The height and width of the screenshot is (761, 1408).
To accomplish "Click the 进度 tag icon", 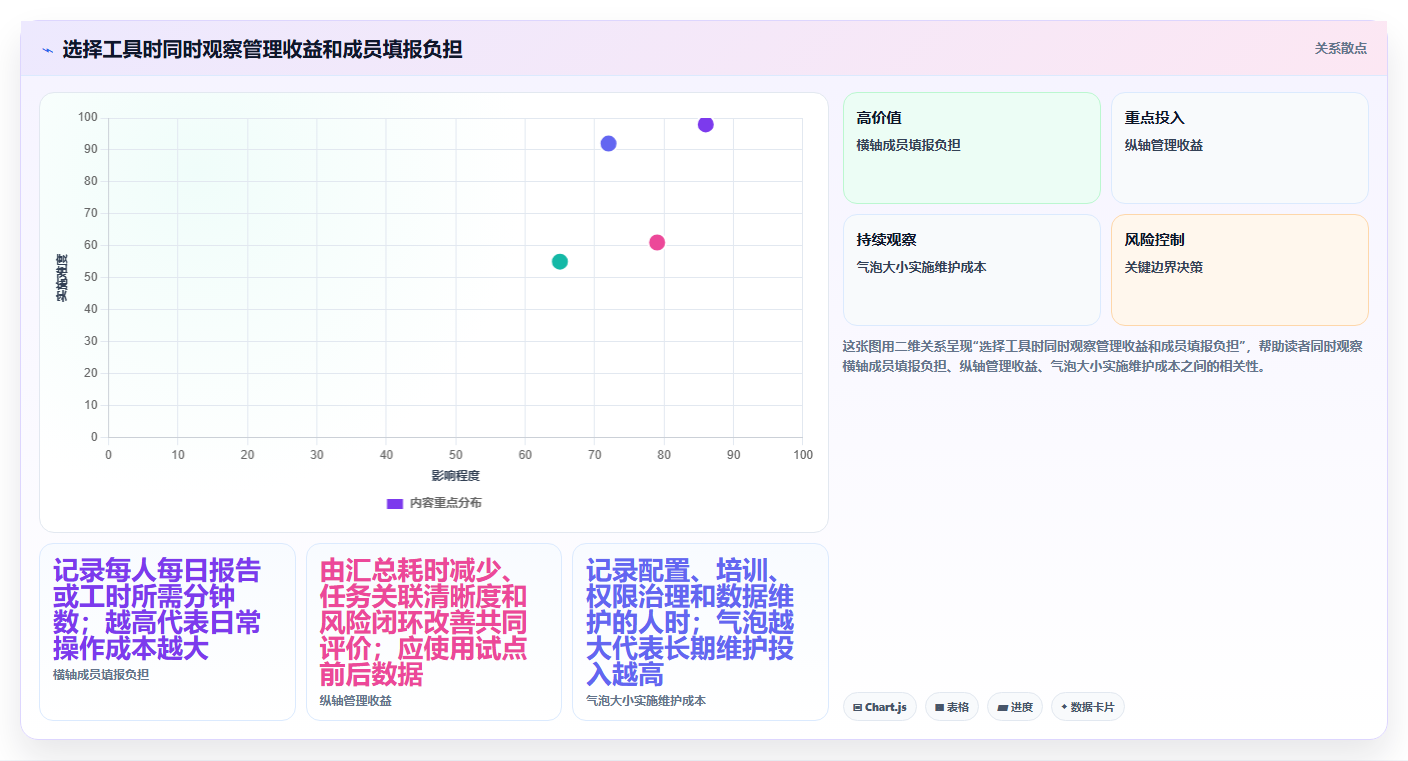I will (1002, 707).
